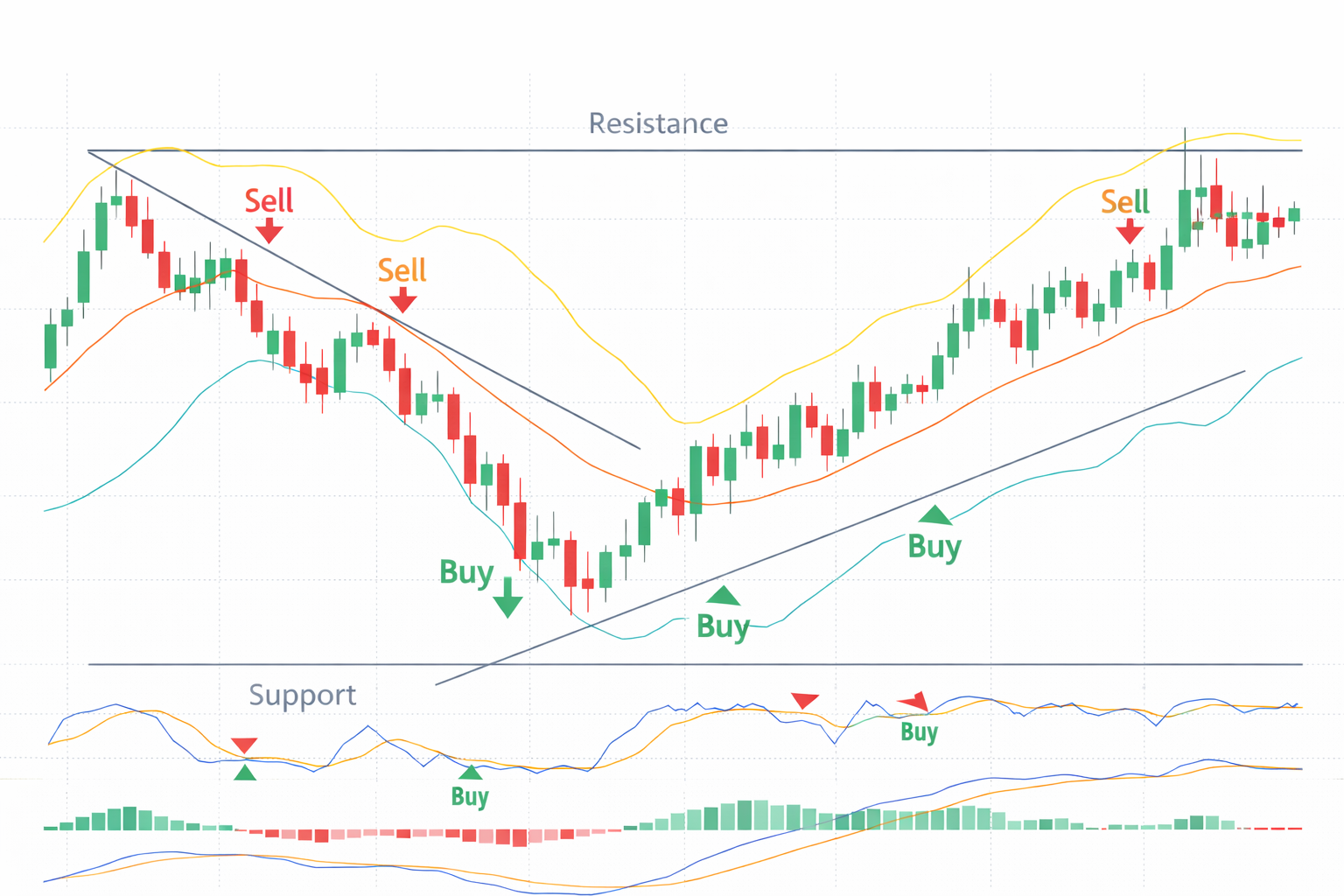Click the middle Buy label just above the support line

click(723, 627)
